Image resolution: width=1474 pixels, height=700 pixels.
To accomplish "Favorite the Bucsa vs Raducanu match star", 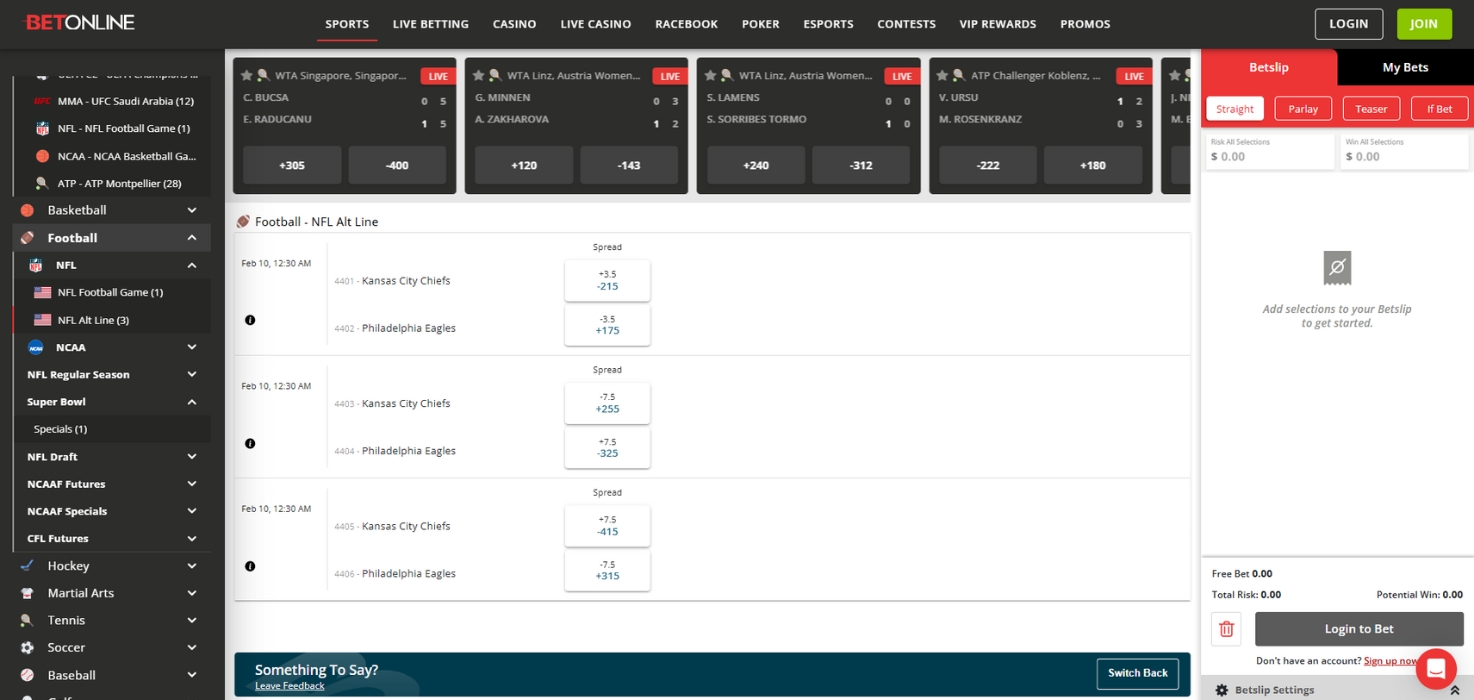I will point(247,75).
